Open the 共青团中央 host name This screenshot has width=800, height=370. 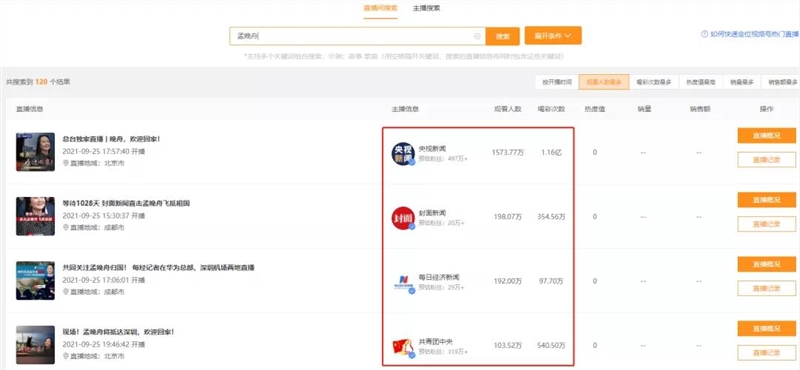[x=436, y=341]
